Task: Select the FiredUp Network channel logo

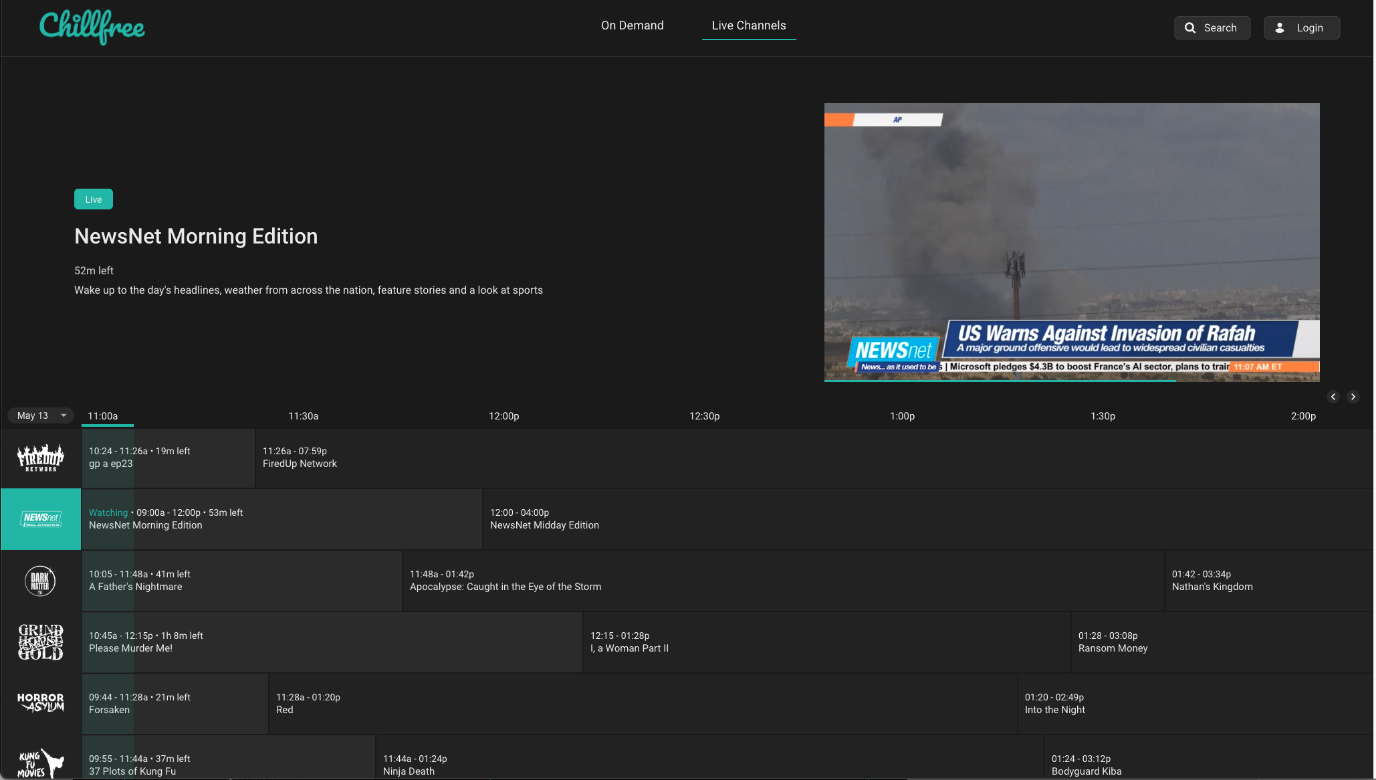Action: point(40,458)
